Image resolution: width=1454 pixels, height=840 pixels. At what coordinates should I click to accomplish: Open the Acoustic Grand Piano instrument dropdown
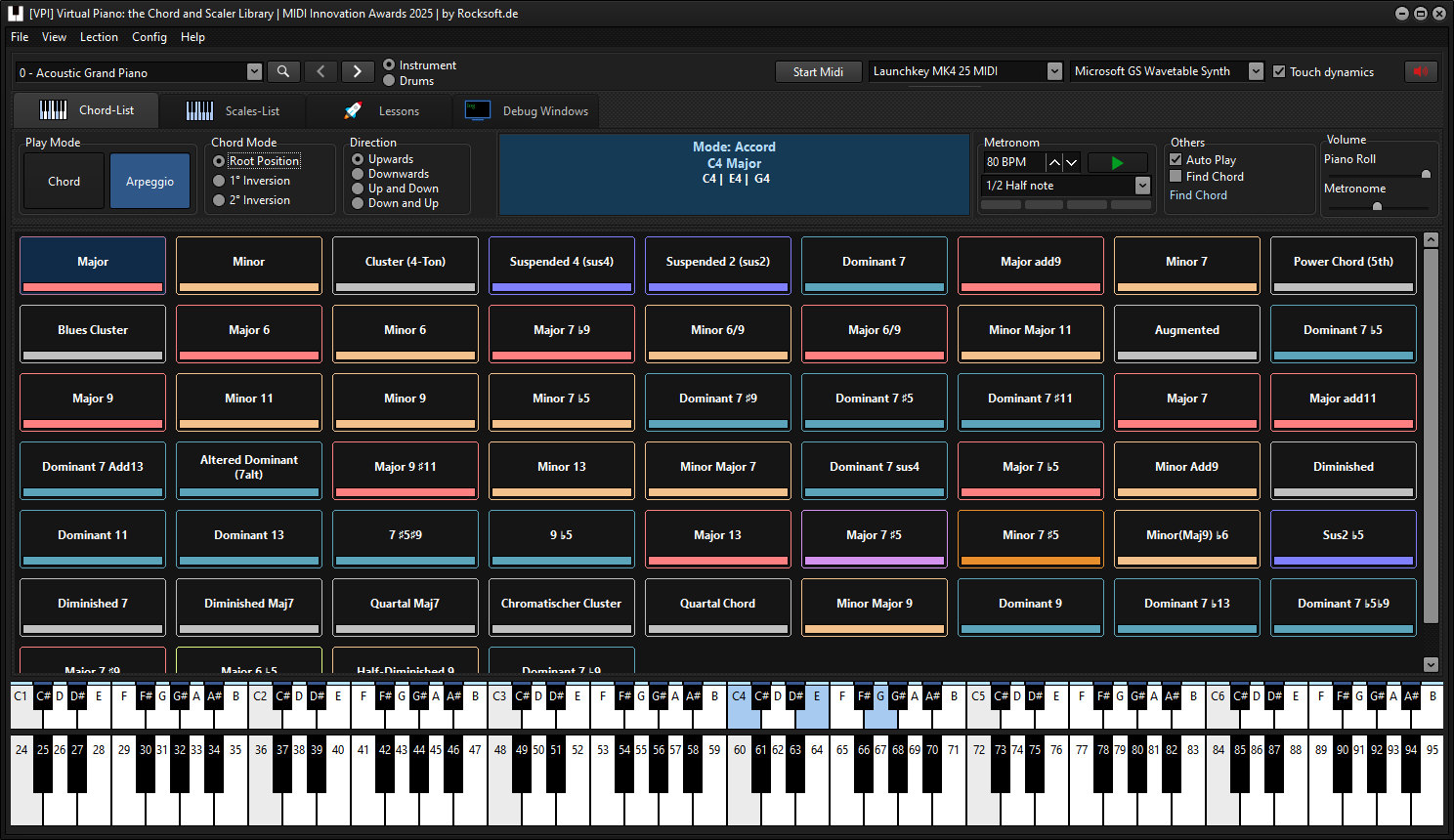pyautogui.click(x=254, y=71)
